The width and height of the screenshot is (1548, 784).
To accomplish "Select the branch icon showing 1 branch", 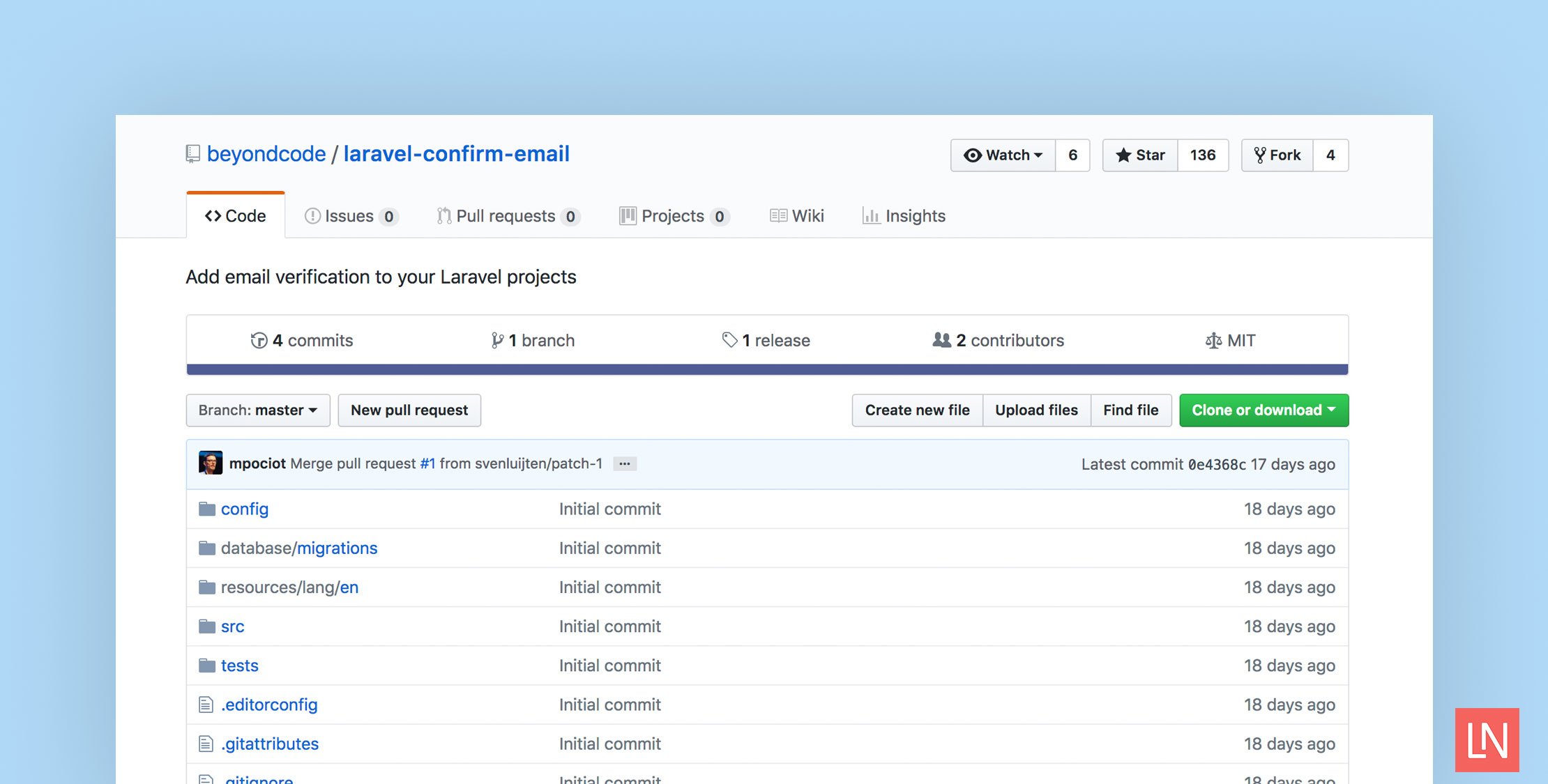I will 496,340.
